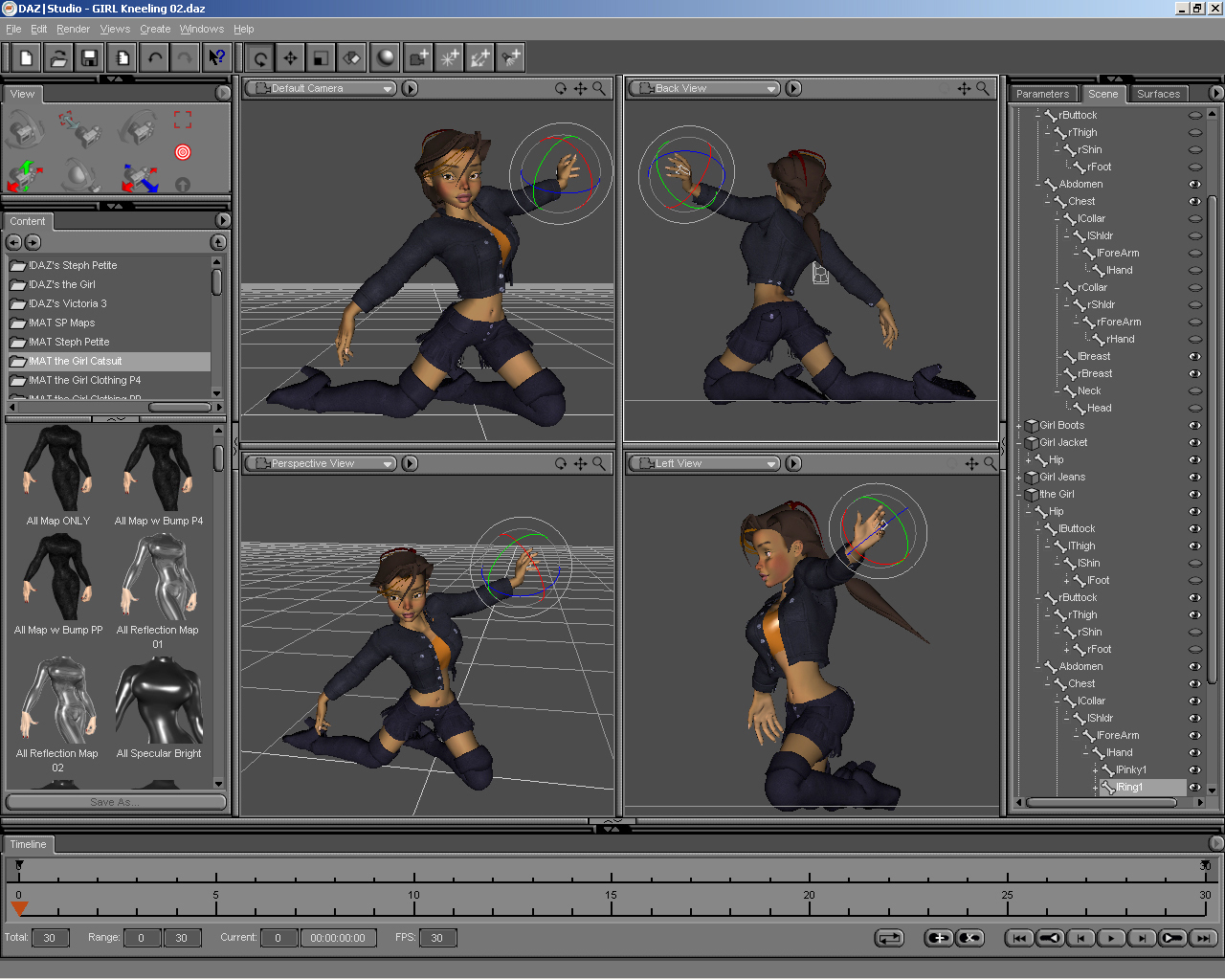The width and height of the screenshot is (1225, 980).
Task: Hide the Head node using its eye icon
Action: click(1194, 409)
